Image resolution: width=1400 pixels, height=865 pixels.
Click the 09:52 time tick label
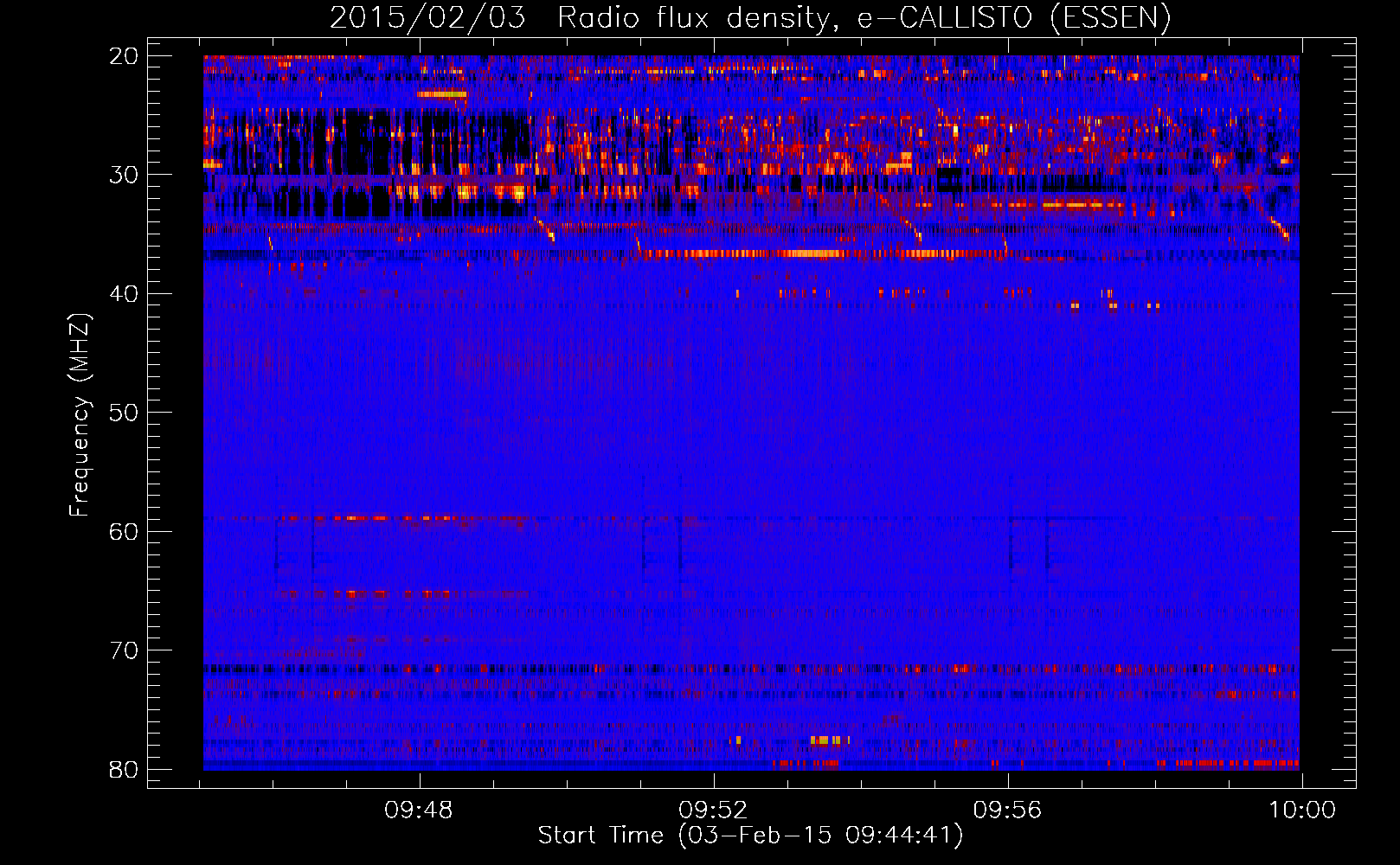713,811
